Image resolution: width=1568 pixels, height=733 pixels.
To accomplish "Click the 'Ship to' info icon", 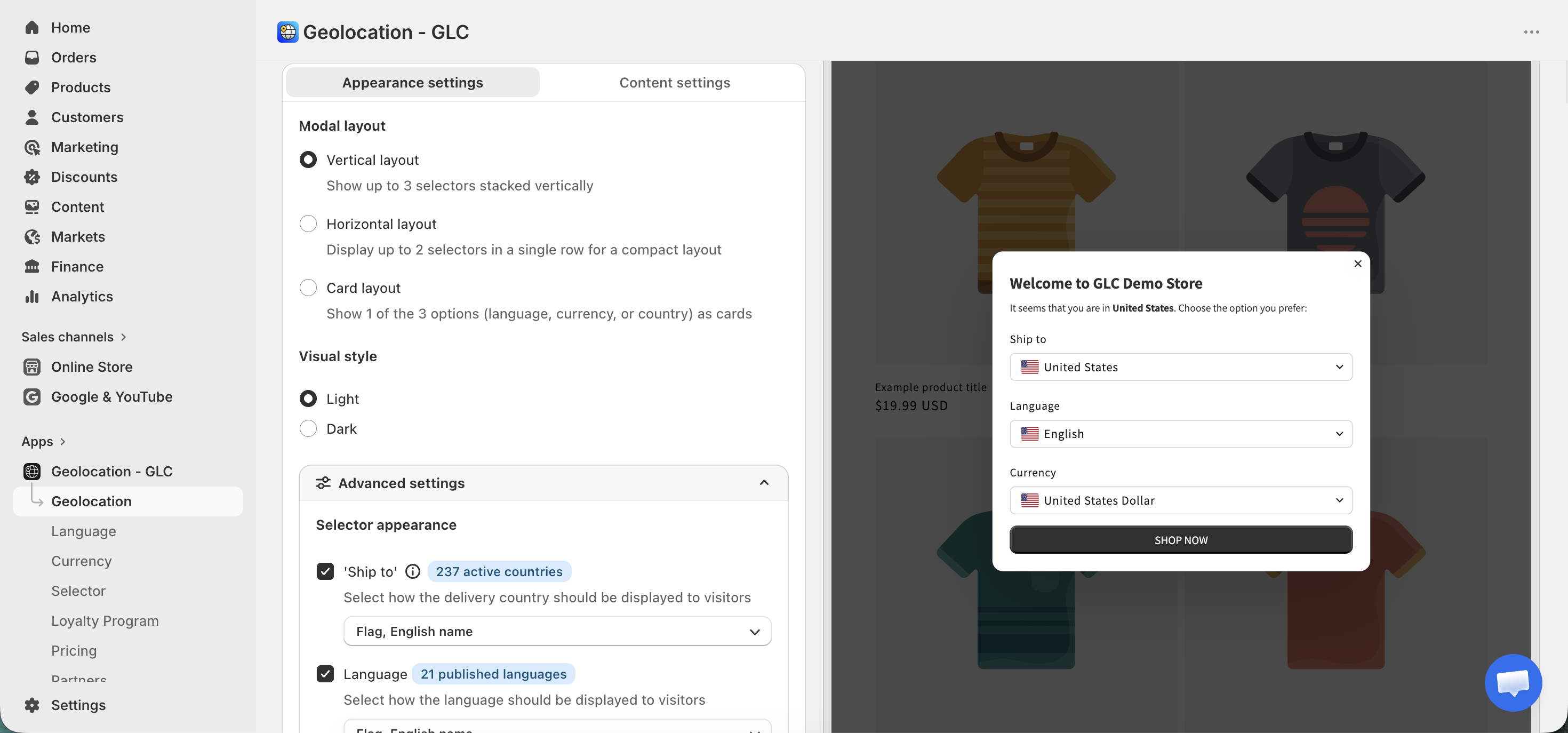I will point(413,571).
